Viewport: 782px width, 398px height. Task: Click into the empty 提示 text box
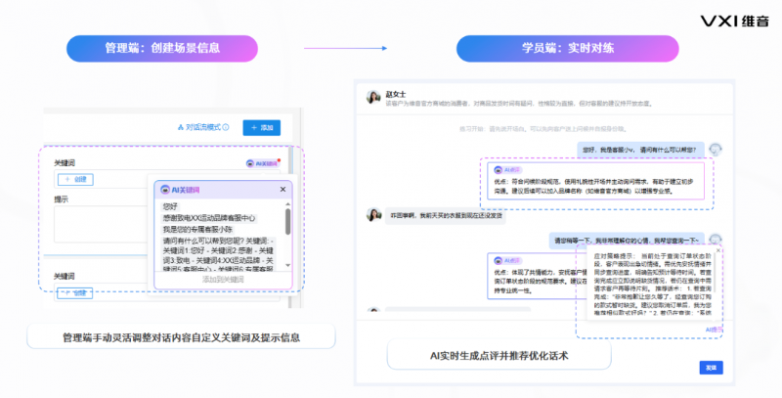(101, 224)
